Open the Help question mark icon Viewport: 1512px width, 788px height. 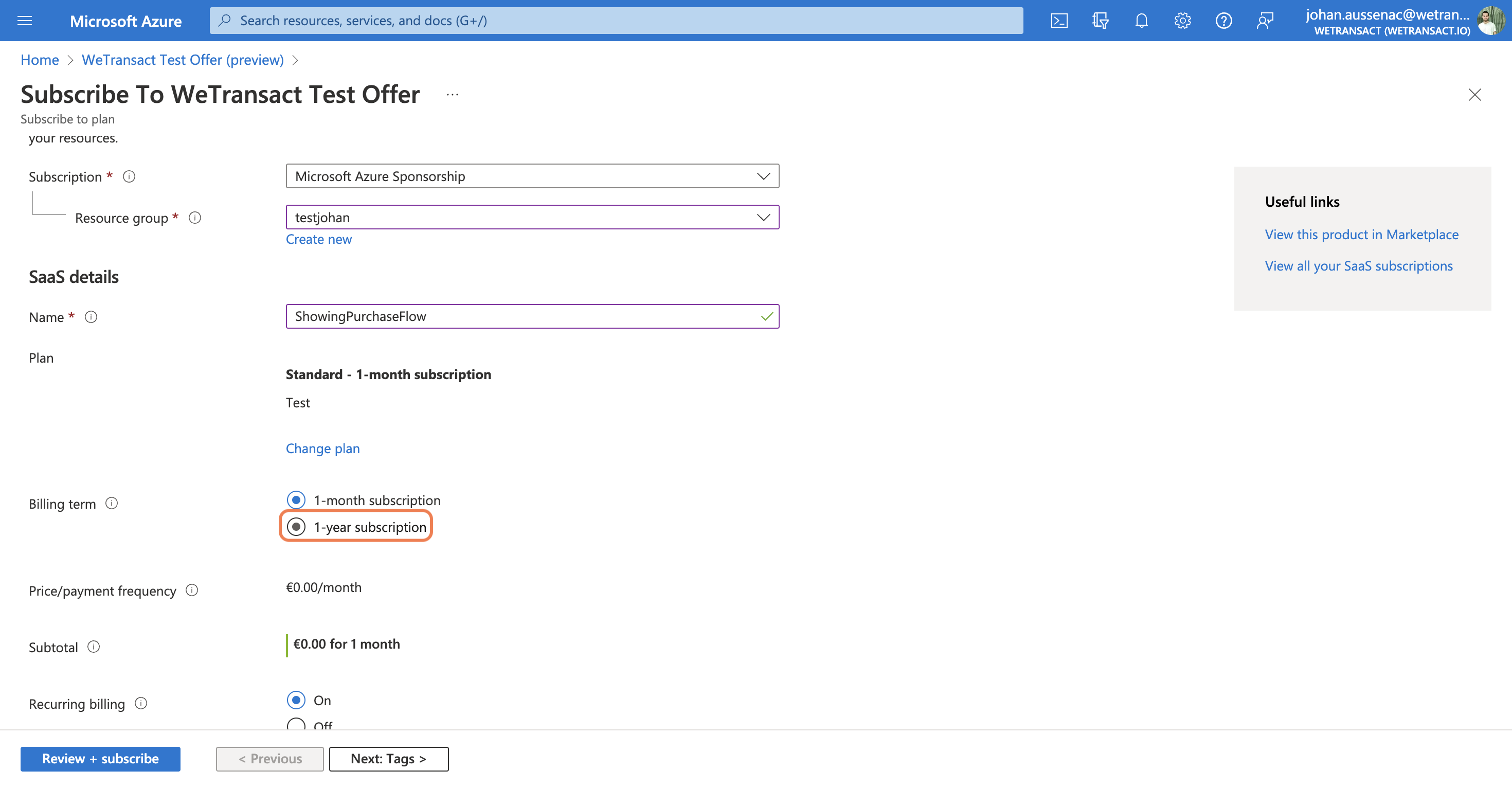point(1223,21)
